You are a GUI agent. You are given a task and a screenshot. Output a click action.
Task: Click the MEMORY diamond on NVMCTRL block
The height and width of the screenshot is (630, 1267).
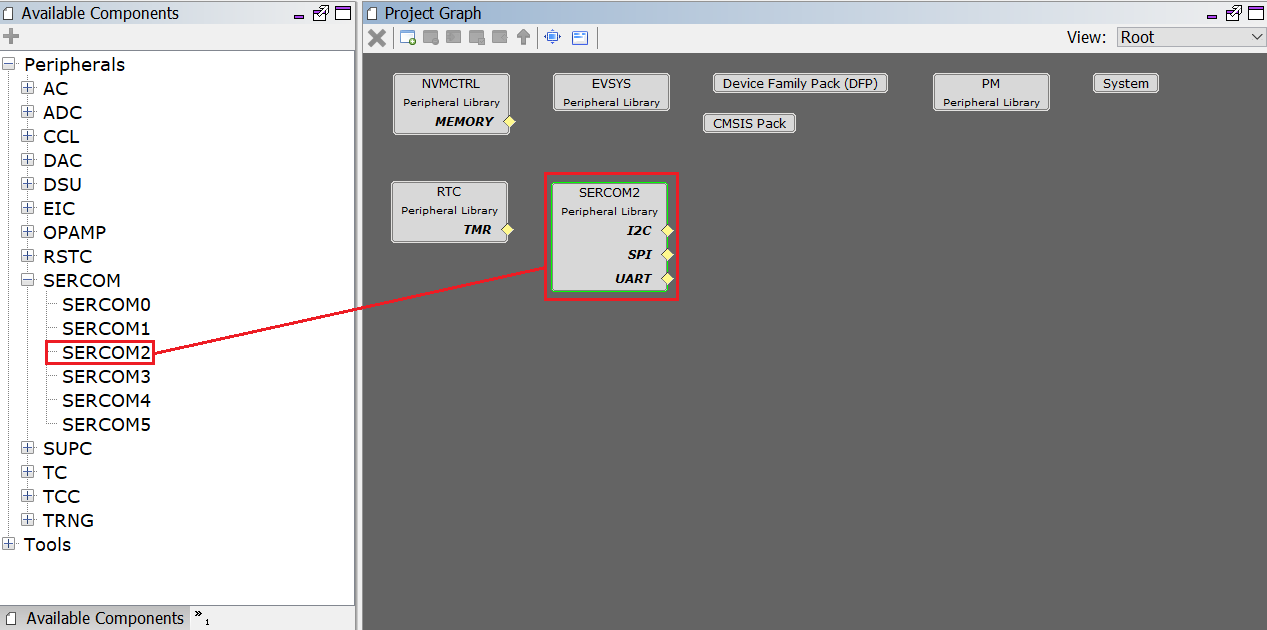click(x=509, y=122)
